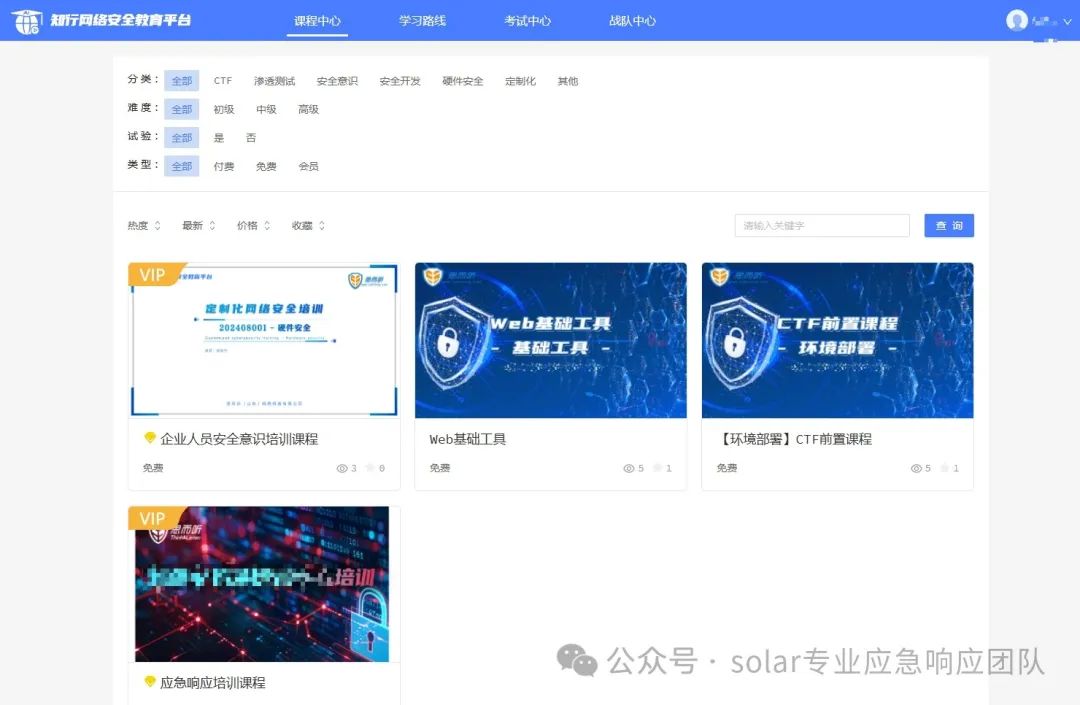Click 免费 label on 企业人员安全意识培训课程 card

[x=153, y=467]
